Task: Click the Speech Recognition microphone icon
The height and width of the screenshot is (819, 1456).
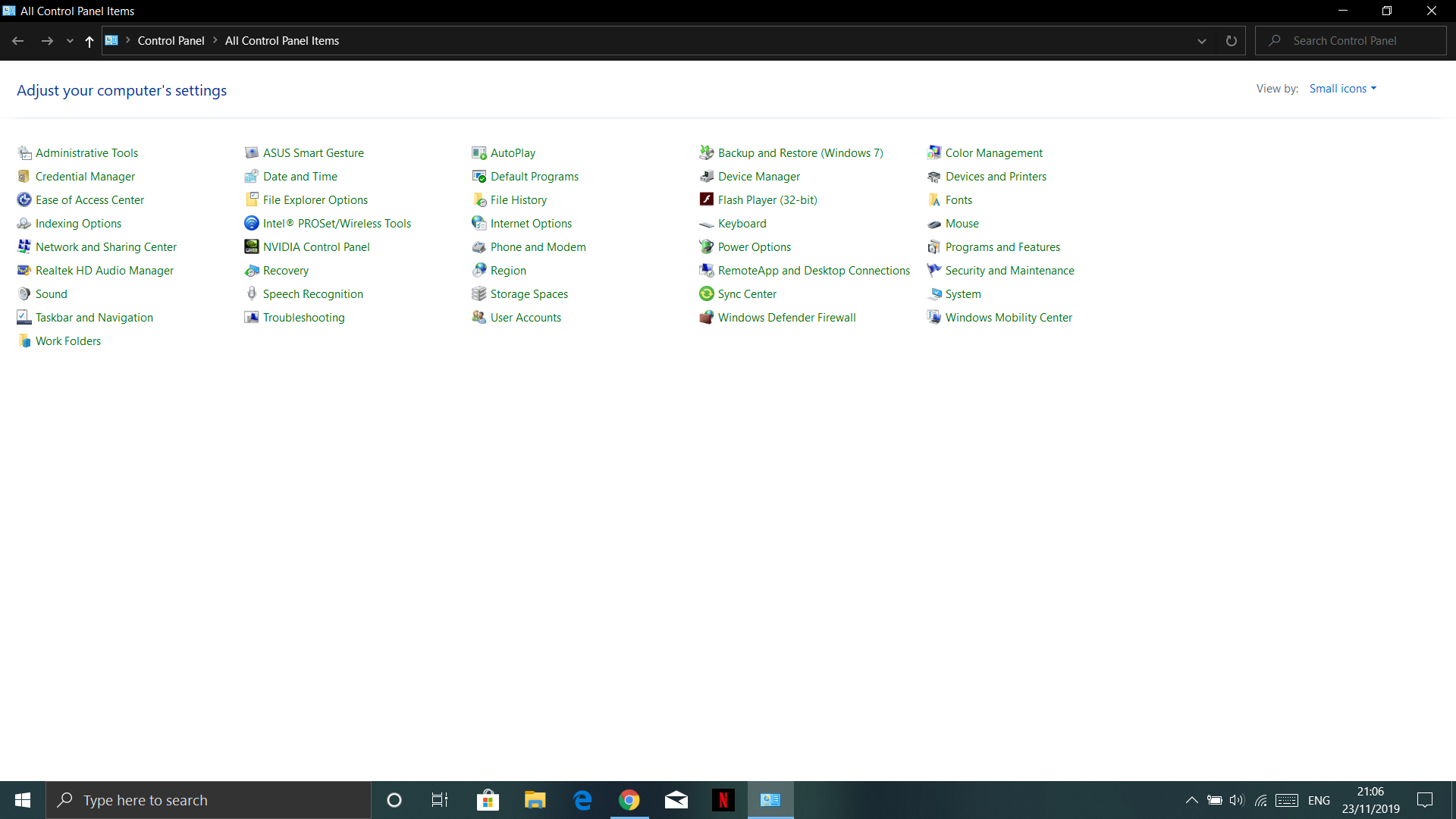Action: [x=252, y=294]
